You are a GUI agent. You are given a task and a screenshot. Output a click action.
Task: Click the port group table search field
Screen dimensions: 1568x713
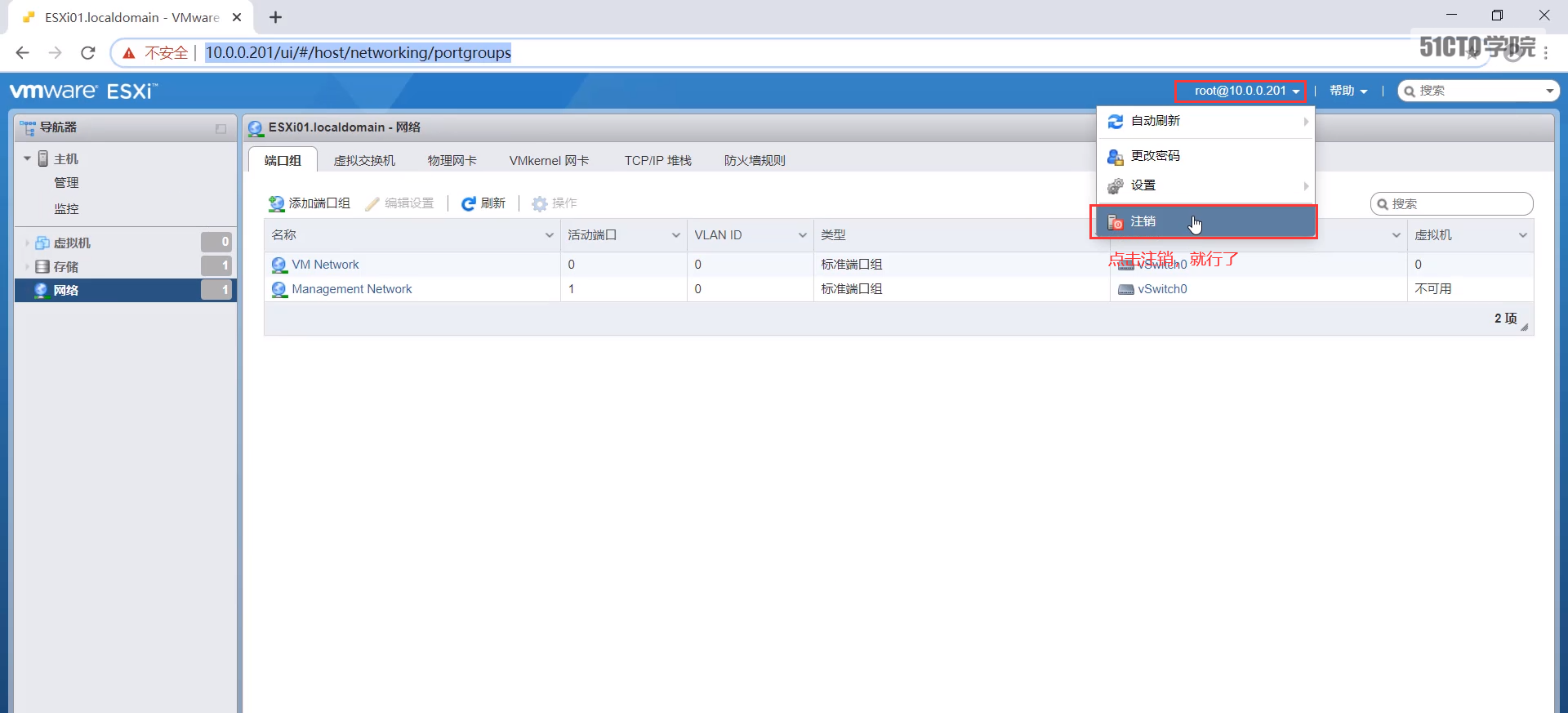1452,204
